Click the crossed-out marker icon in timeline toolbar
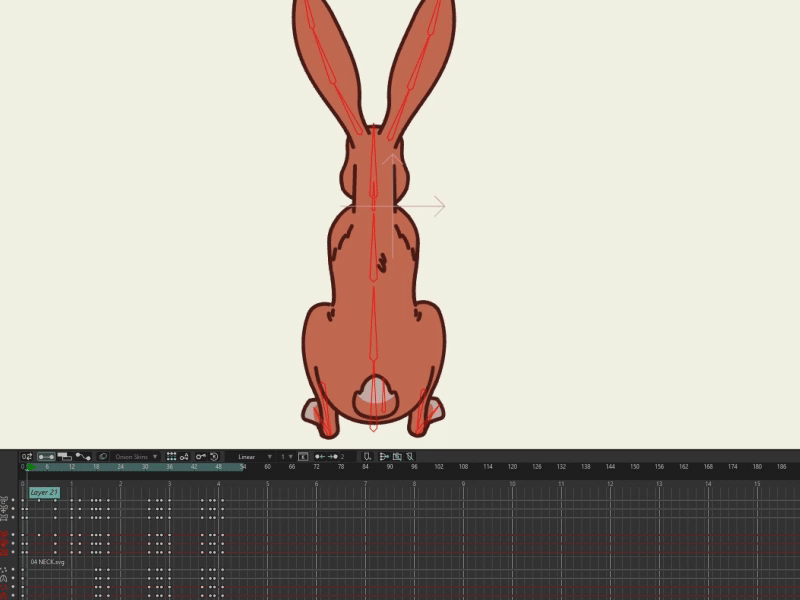This screenshot has width=800, height=600. pyautogui.click(x=410, y=457)
